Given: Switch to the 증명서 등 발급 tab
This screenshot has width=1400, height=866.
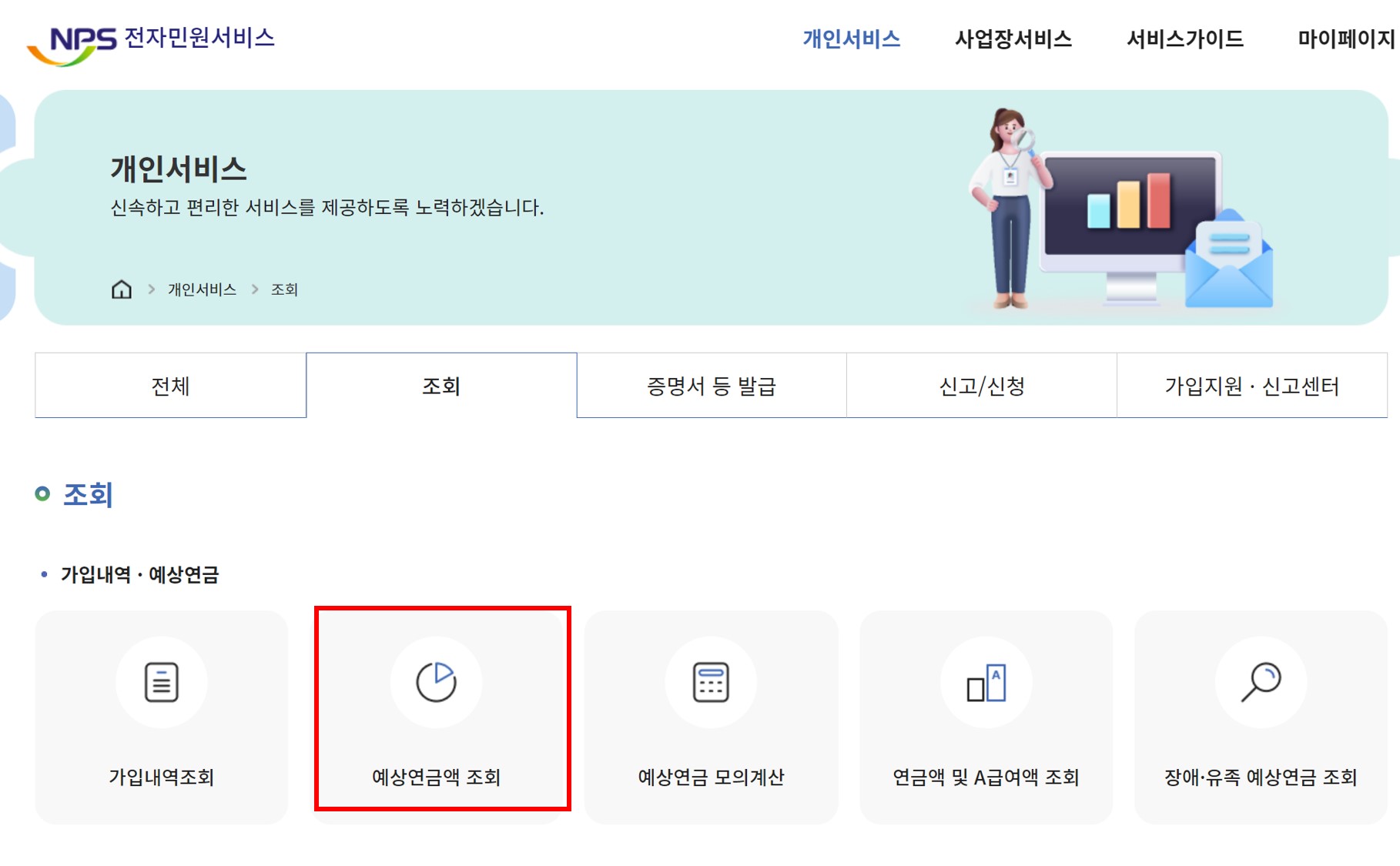Looking at the screenshot, I should (x=712, y=386).
